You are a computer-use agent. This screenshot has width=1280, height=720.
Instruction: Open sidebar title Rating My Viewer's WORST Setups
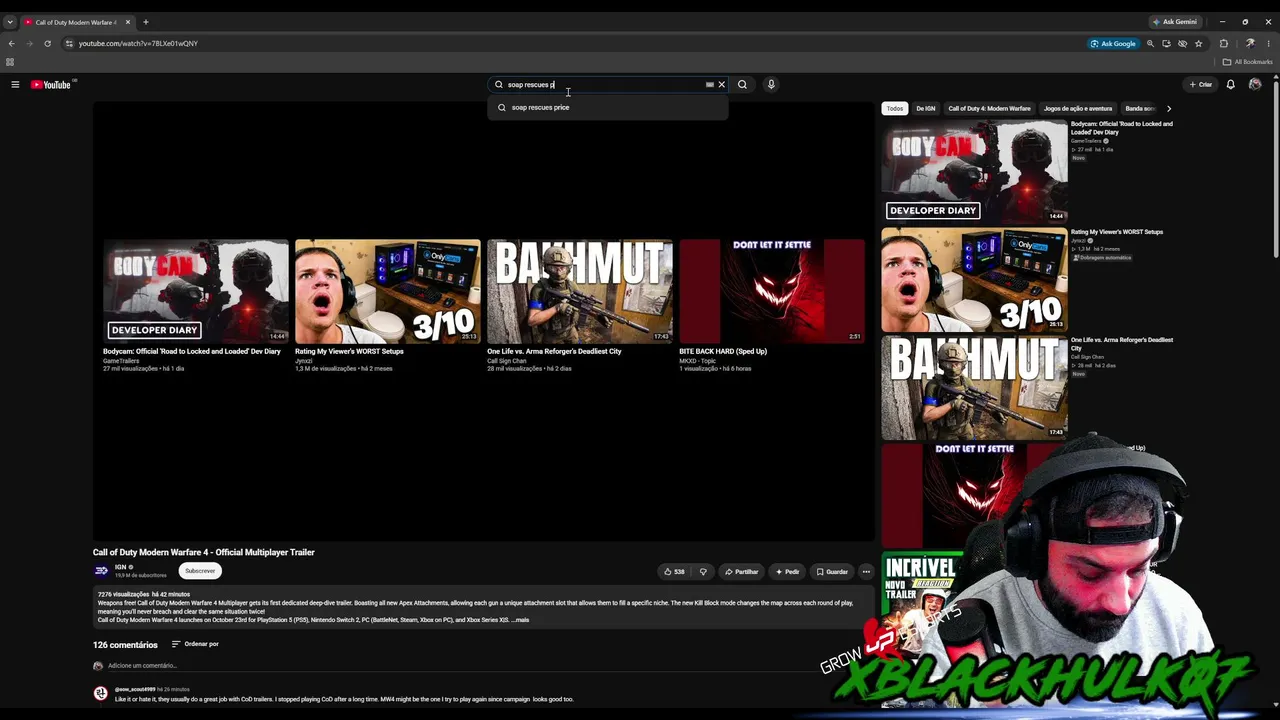click(1117, 232)
